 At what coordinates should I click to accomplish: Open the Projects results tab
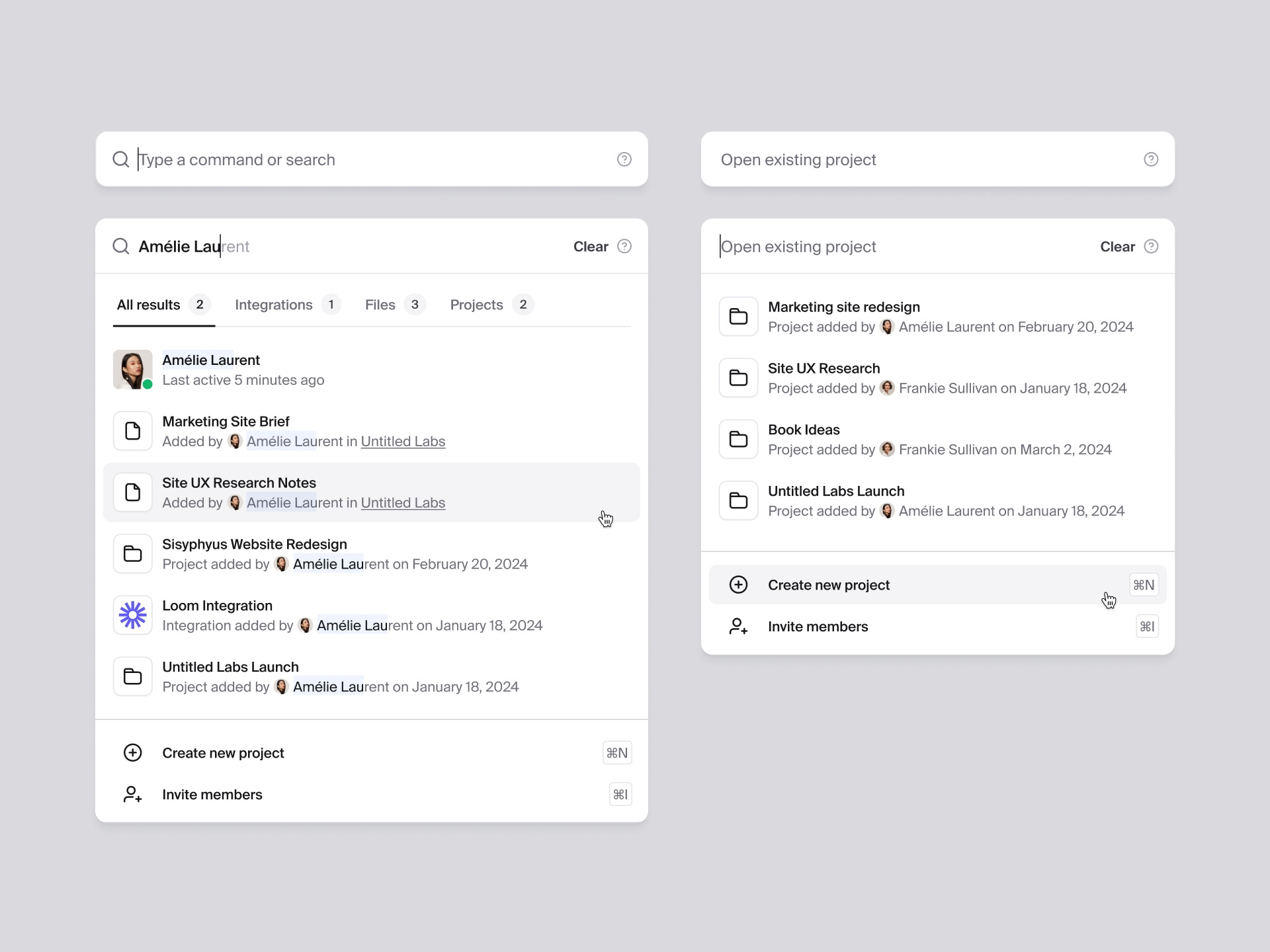click(x=476, y=305)
